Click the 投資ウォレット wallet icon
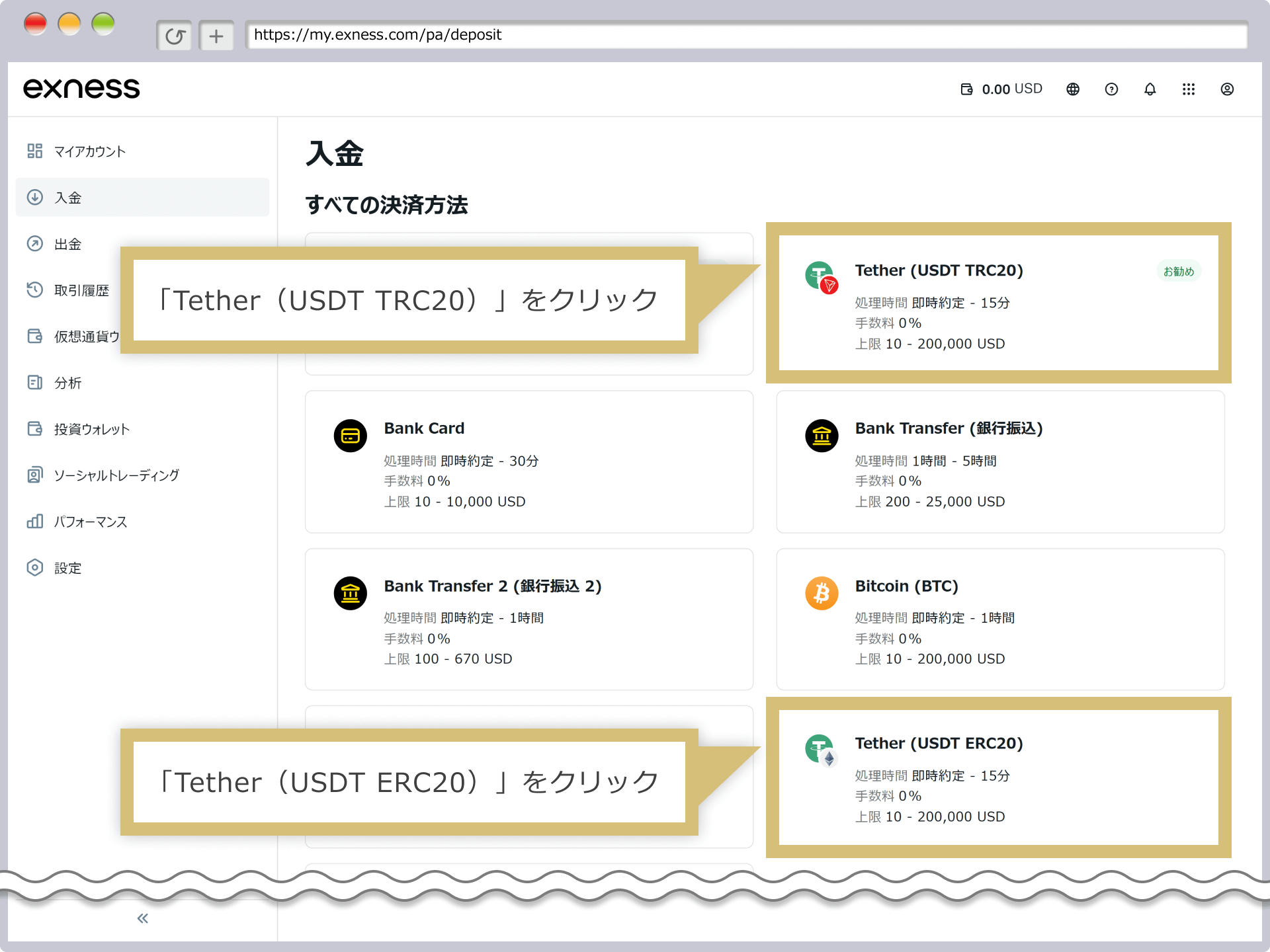The width and height of the screenshot is (1270, 952). pyautogui.click(x=35, y=429)
